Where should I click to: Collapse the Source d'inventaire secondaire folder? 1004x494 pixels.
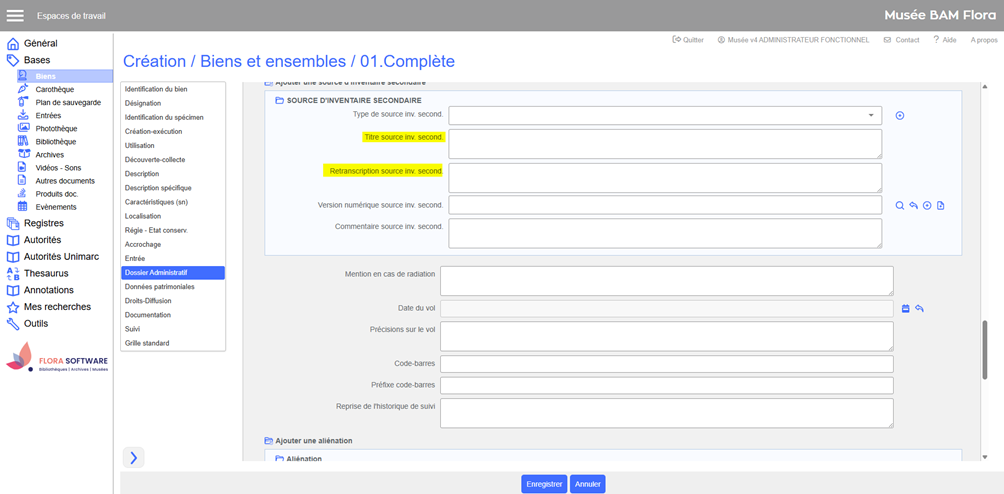click(x=280, y=101)
